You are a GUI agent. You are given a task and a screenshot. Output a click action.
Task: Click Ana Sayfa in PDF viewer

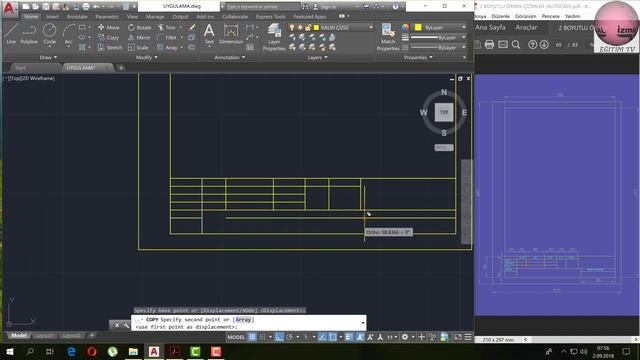(x=490, y=27)
